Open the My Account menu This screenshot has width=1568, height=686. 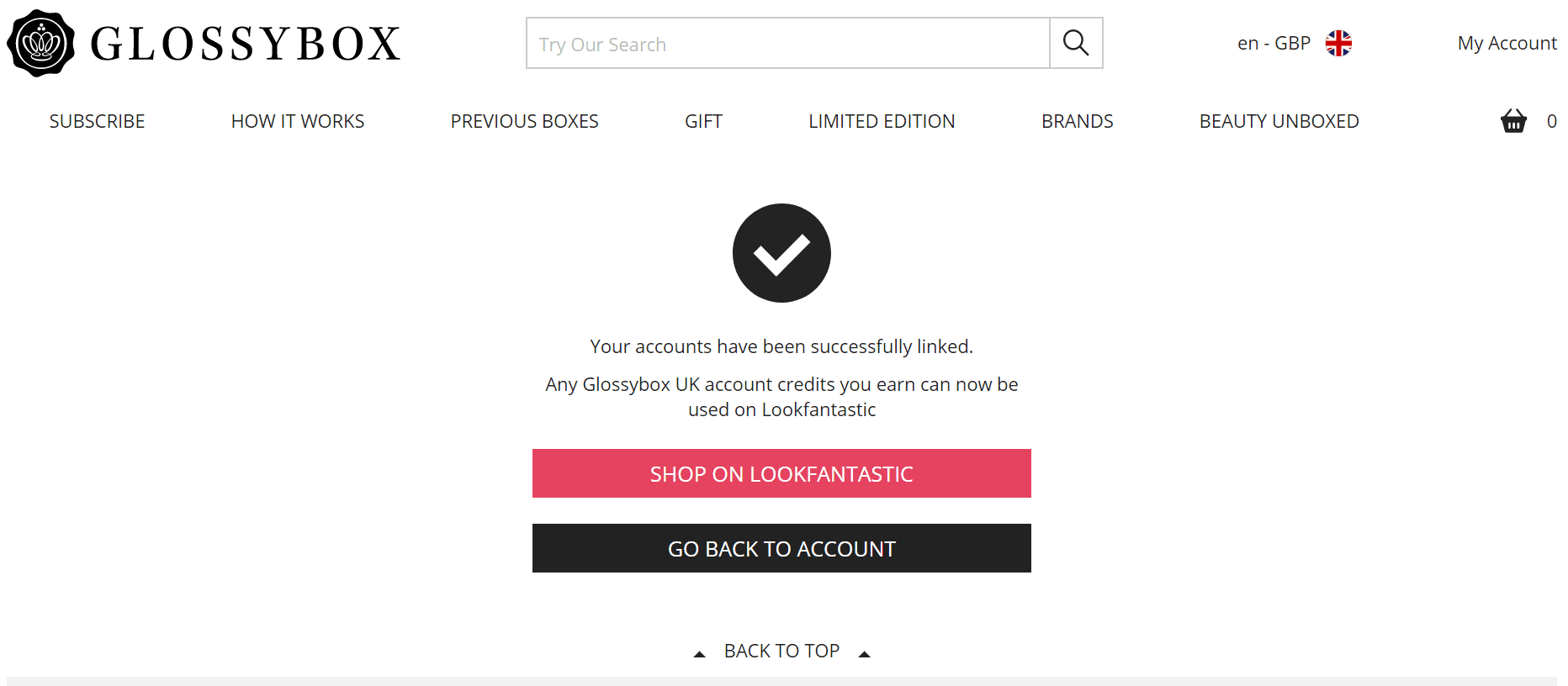[x=1507, y=43]
